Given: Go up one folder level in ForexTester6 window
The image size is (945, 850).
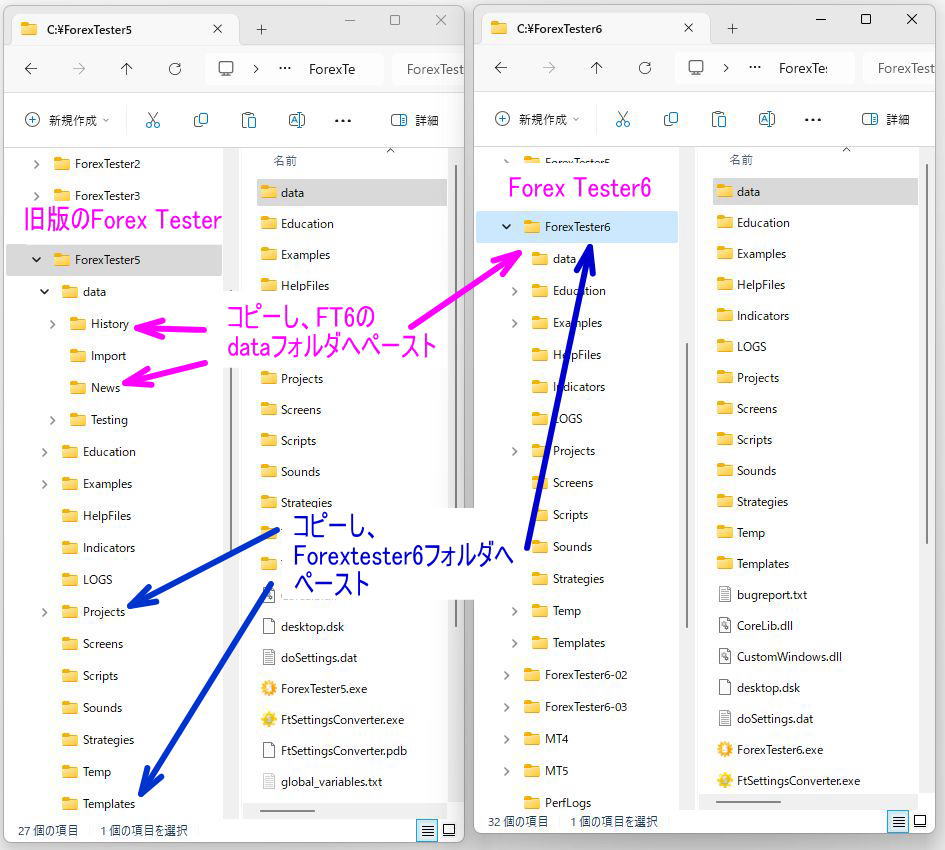Looking at the screenshot, I should (x=597, y=69).
